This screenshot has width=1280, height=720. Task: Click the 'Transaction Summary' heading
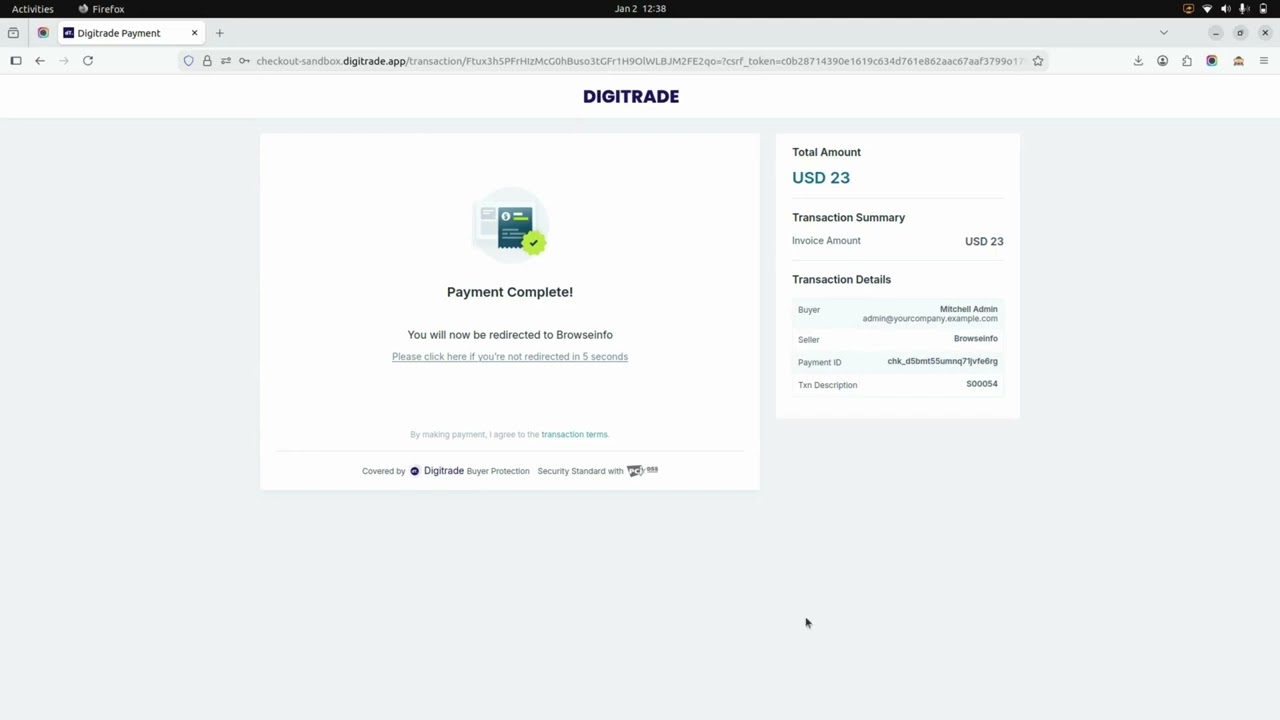click(848, 217)
